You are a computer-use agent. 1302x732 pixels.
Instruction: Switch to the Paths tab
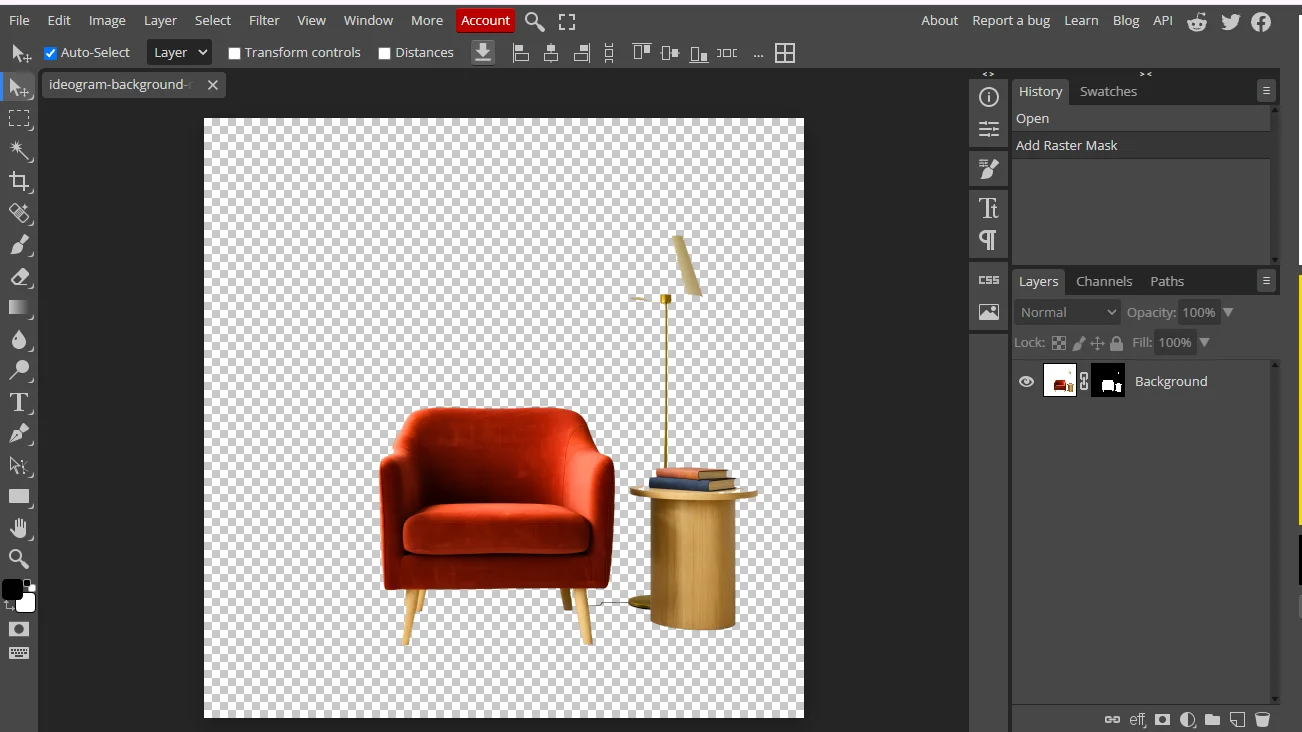(1167, 281)
